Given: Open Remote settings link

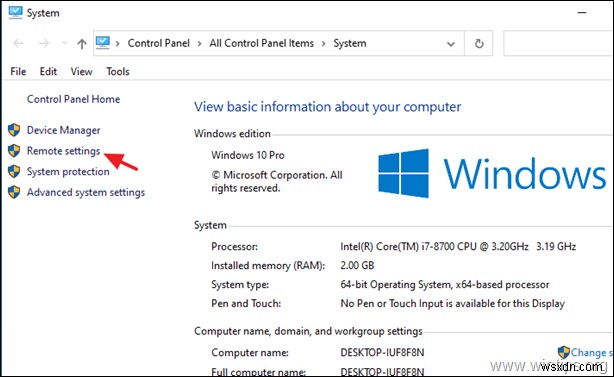Looking at the screenshot, I should pos(63,151).
